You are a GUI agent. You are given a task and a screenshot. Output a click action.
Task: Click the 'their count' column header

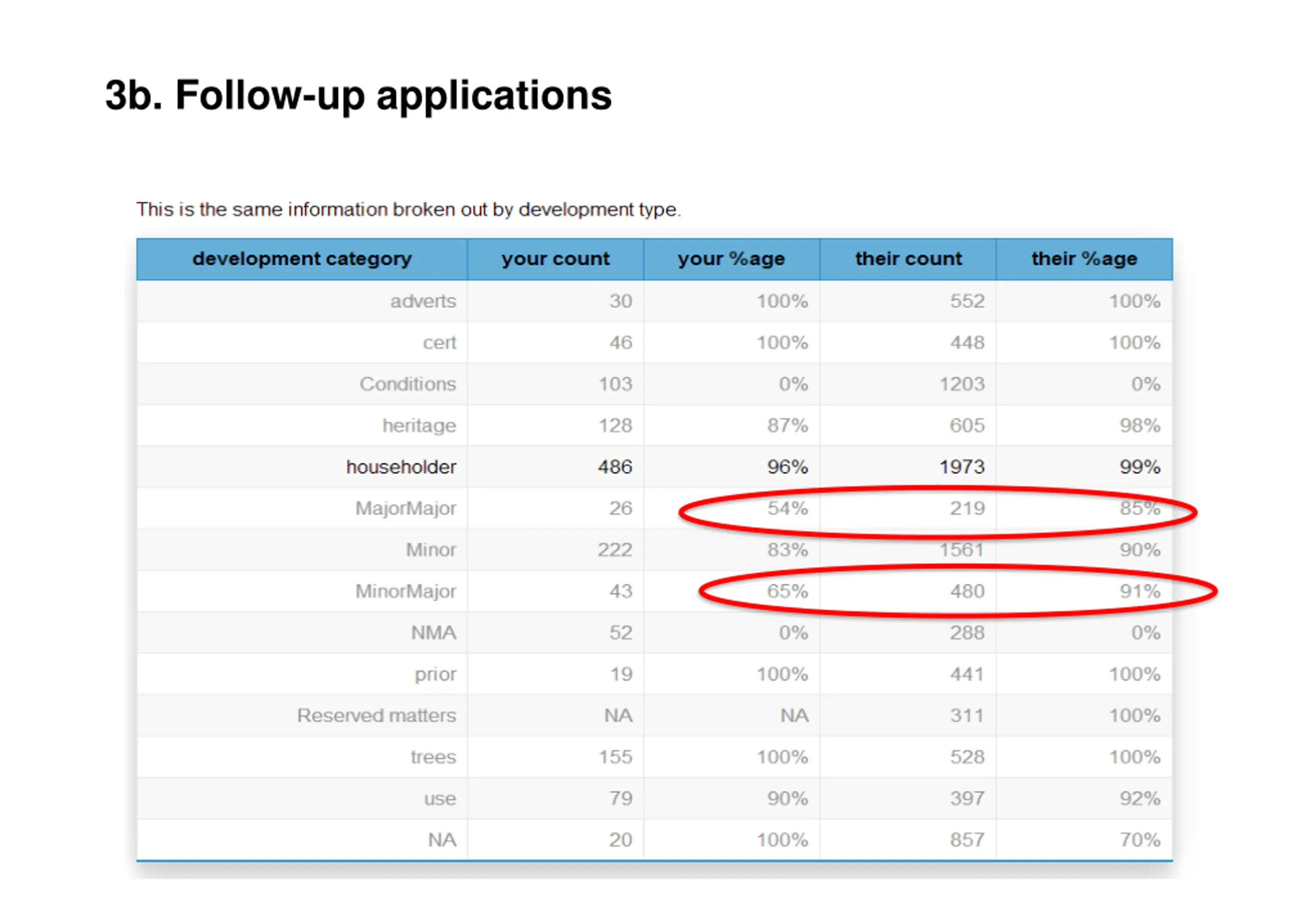[908, 259]
